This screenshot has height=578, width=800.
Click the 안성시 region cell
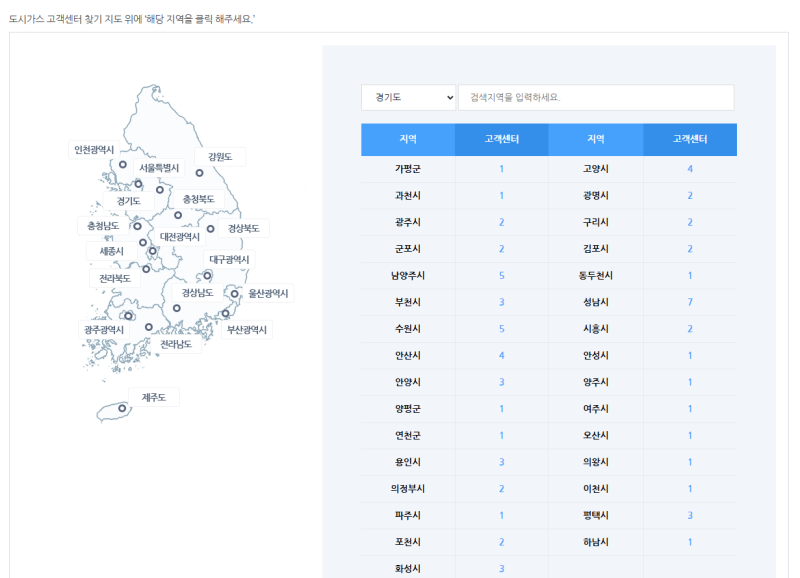coord(596,356)
